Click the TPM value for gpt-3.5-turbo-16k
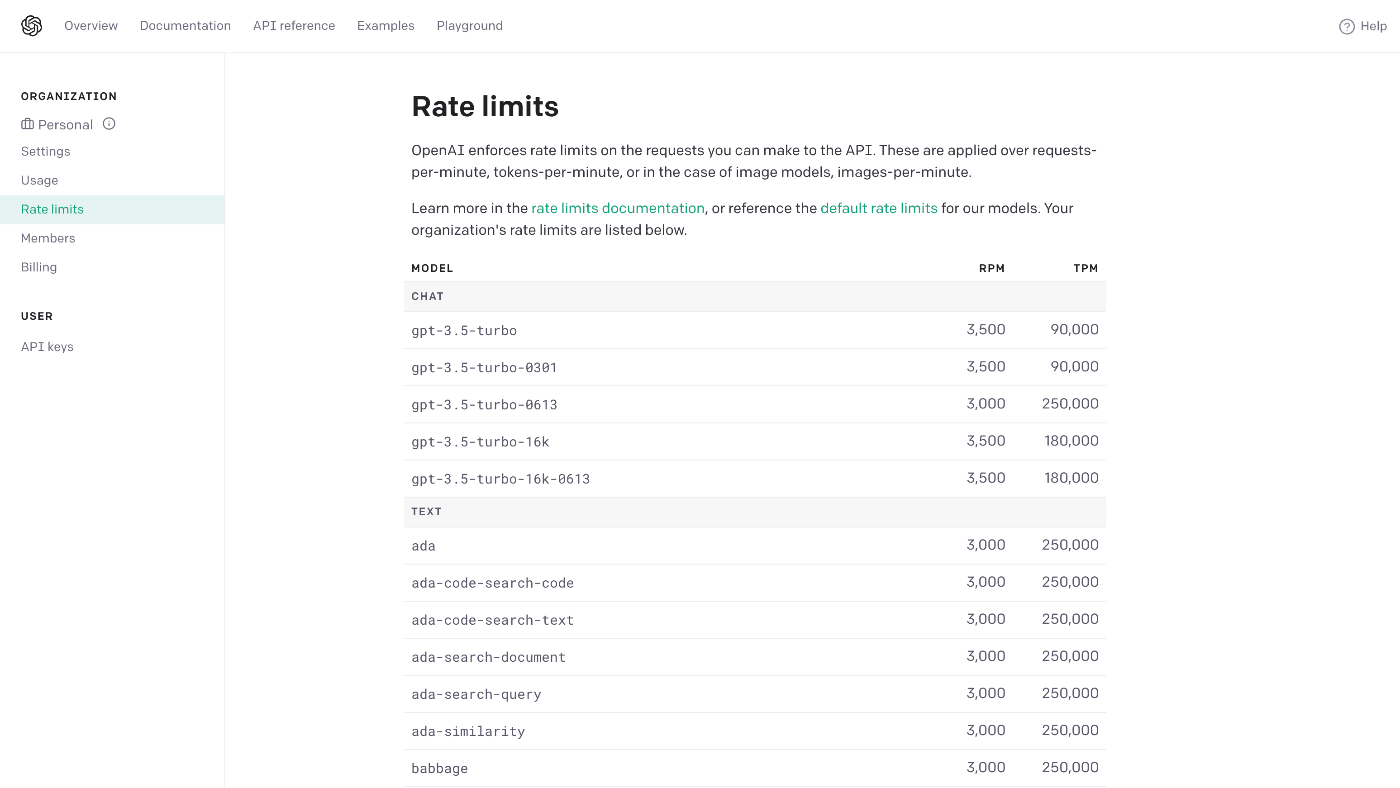 click(1072, 441)
